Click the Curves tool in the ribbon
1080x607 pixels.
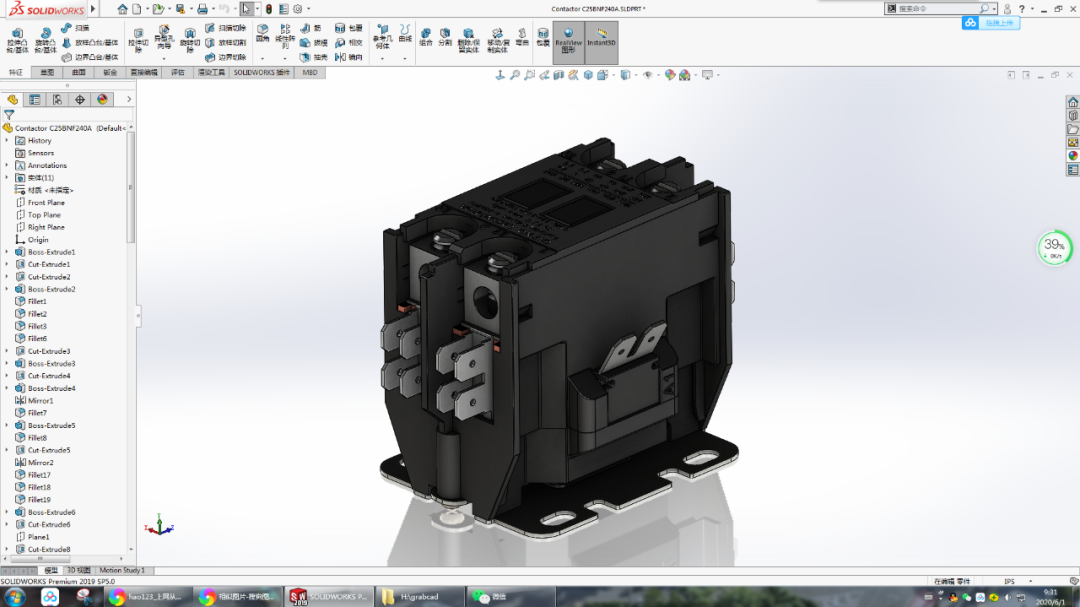405,34
